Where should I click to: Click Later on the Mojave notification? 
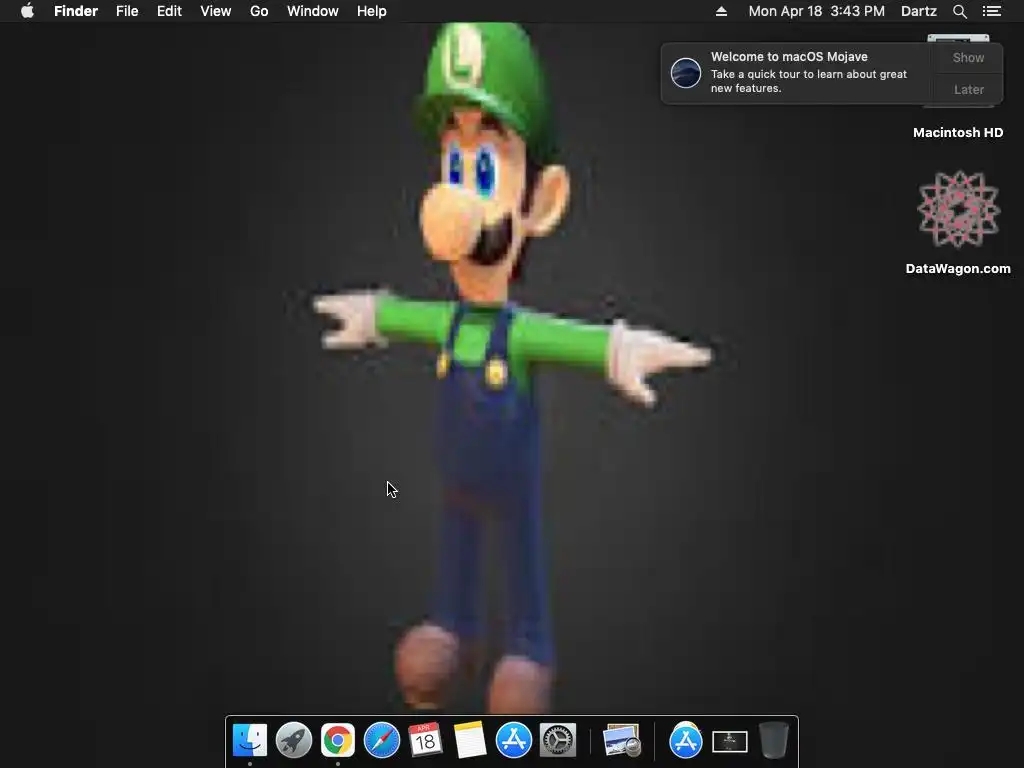[968, 89]
